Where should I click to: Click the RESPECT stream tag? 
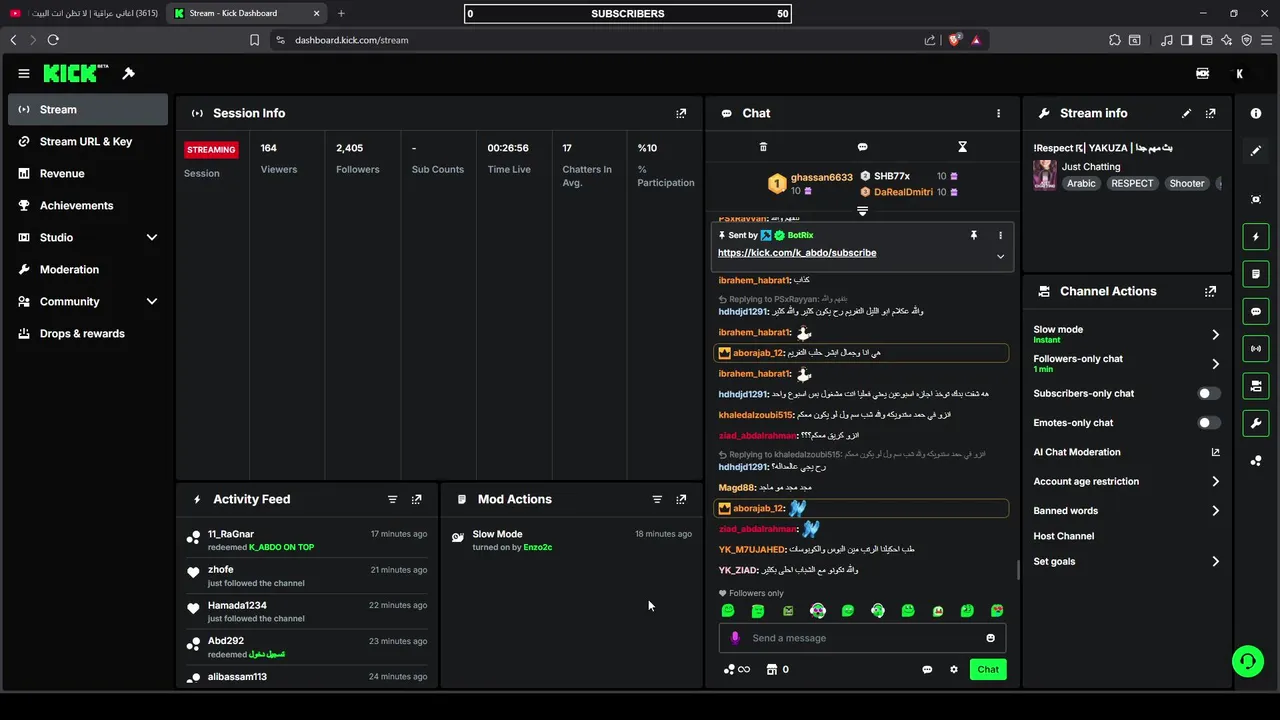click(1132, 183)
